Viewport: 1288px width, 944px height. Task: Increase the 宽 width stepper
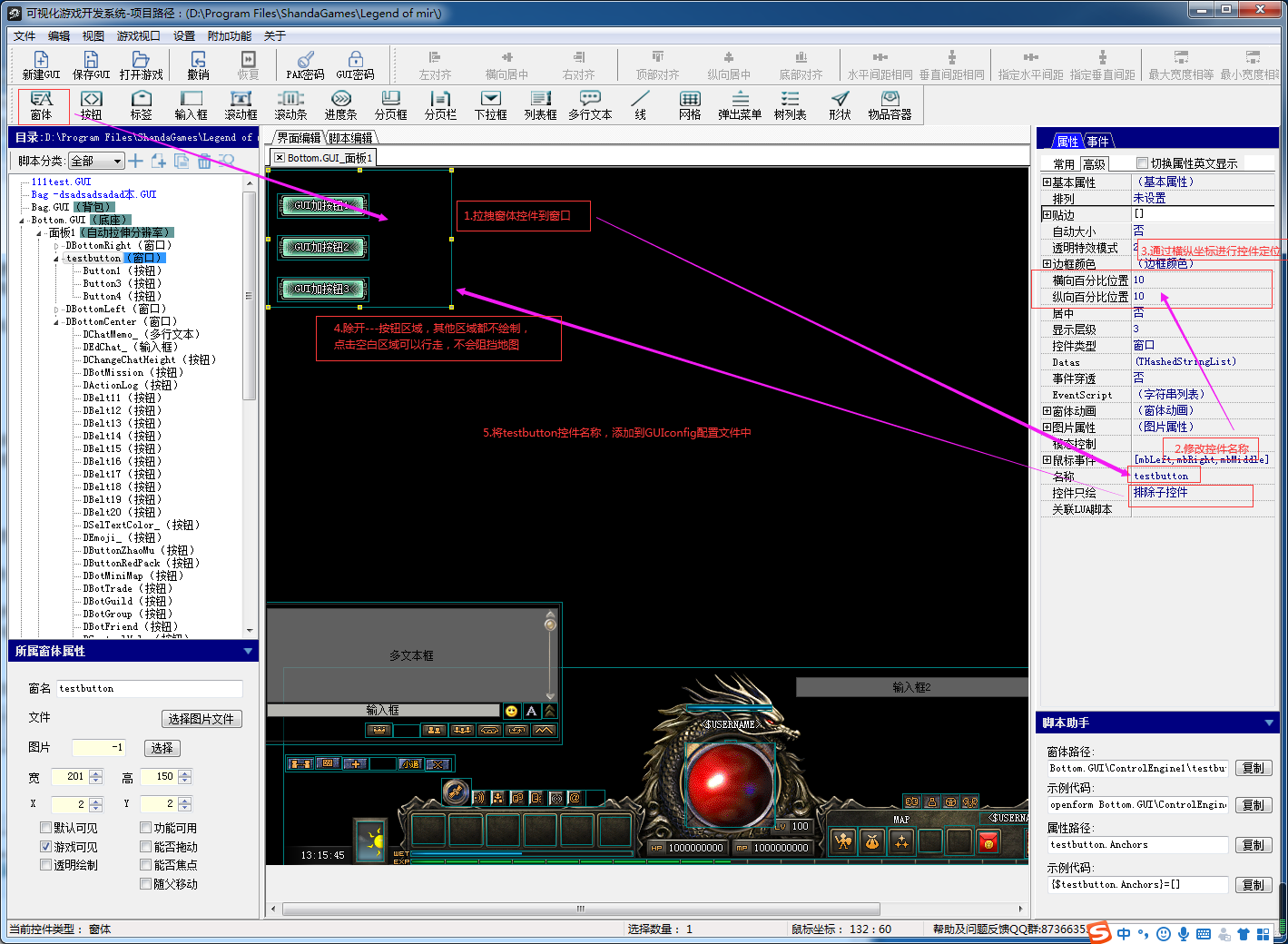click(x=96, y=772)
